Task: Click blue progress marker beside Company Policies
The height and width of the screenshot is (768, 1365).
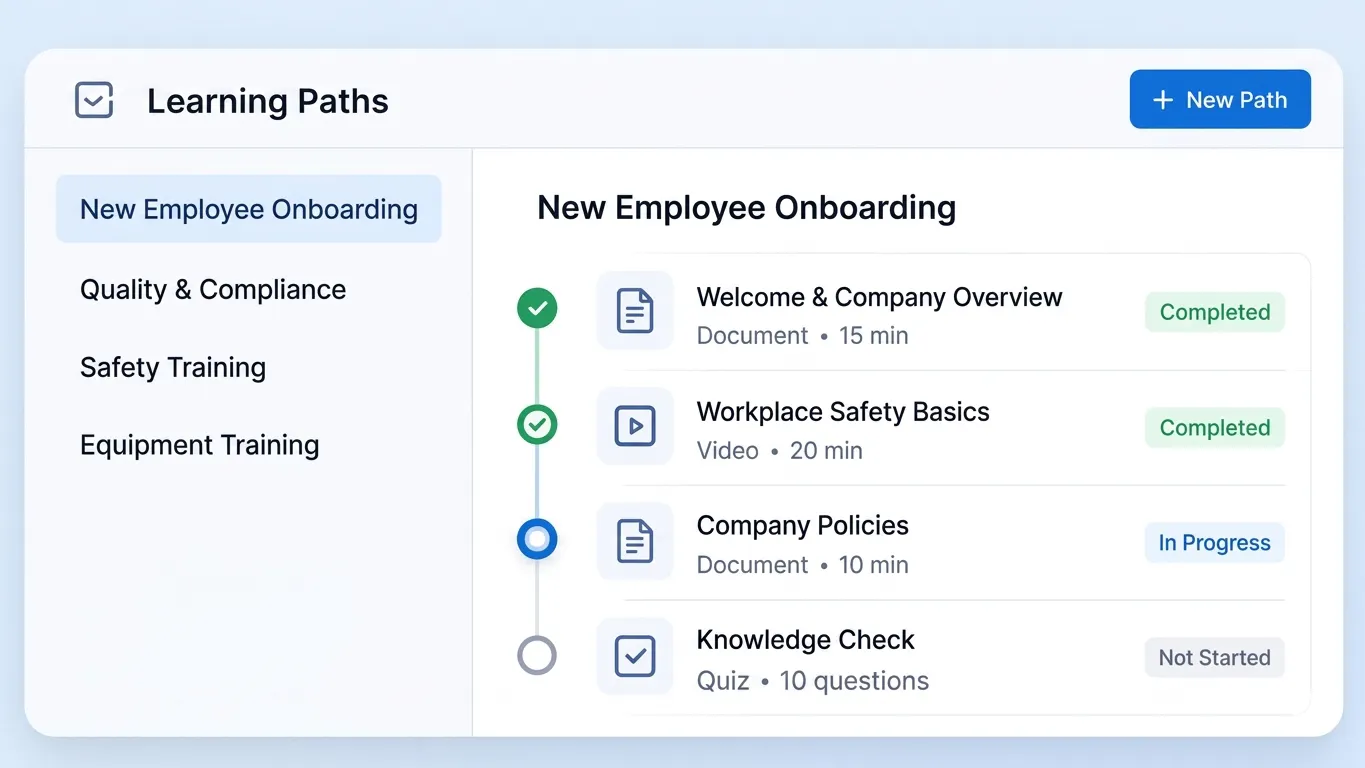Action: click(537, 540)
